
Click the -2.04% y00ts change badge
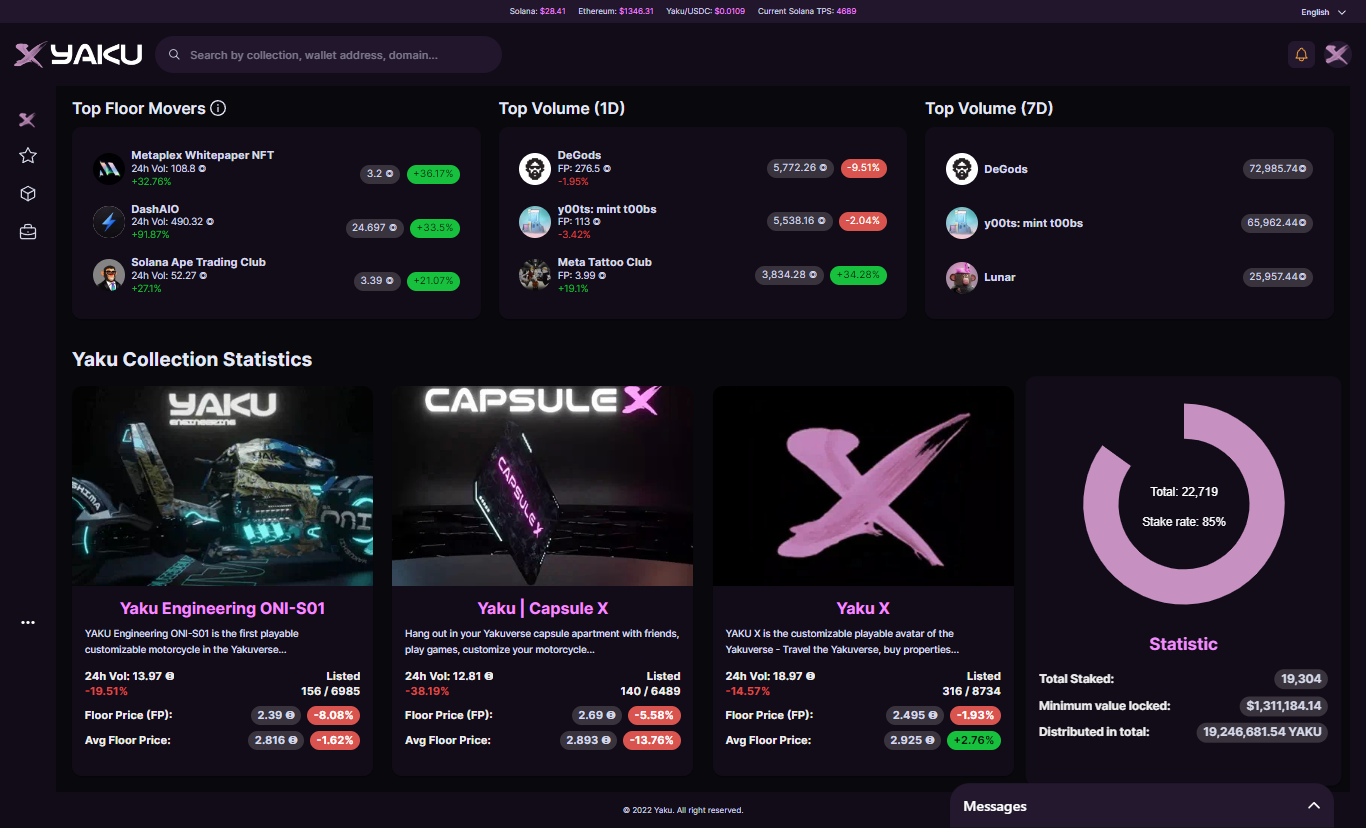click(x=863, y=221)
